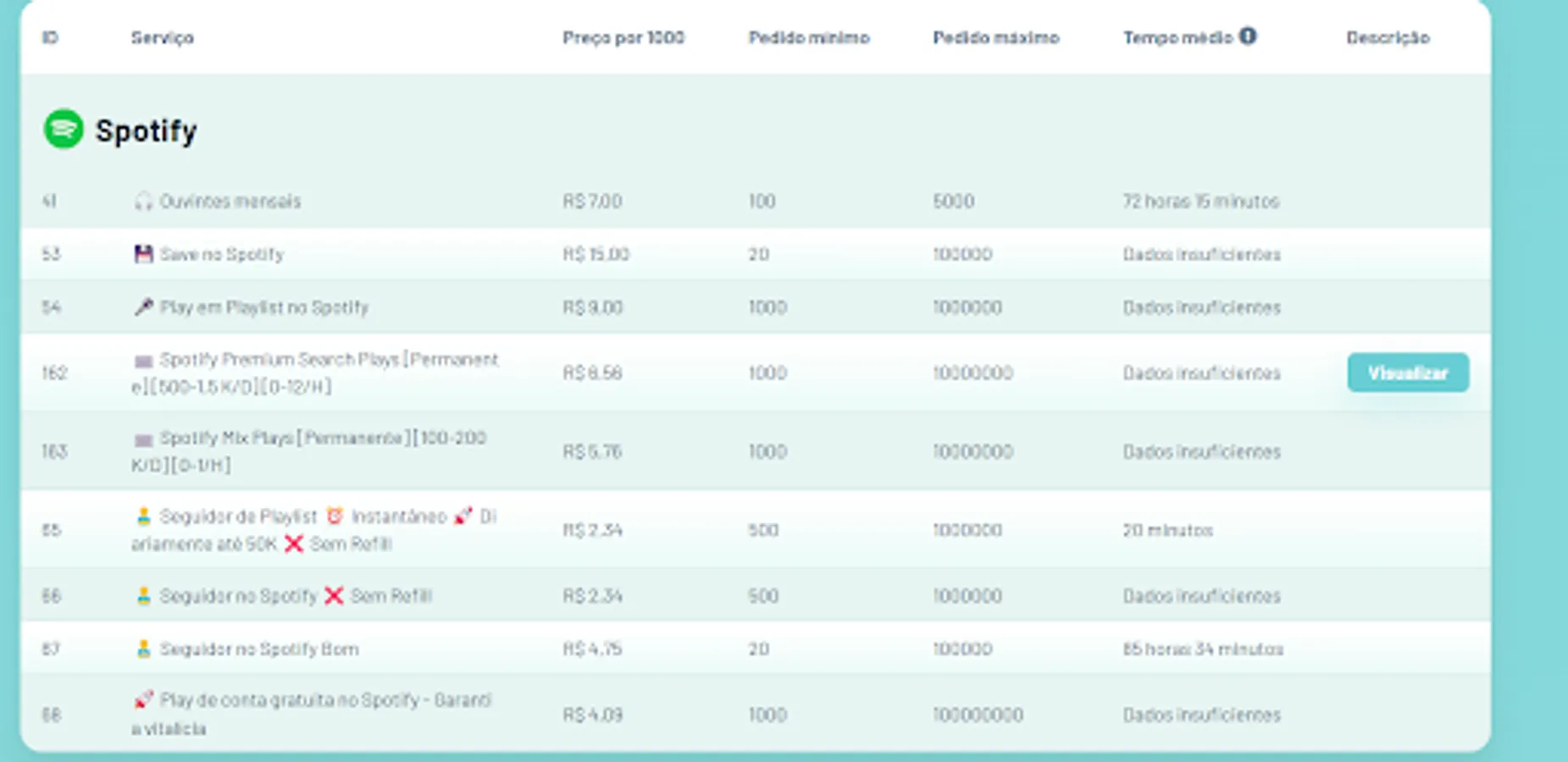Click the Spotify category heading text
1568x762 pixels.
[146, 130]
